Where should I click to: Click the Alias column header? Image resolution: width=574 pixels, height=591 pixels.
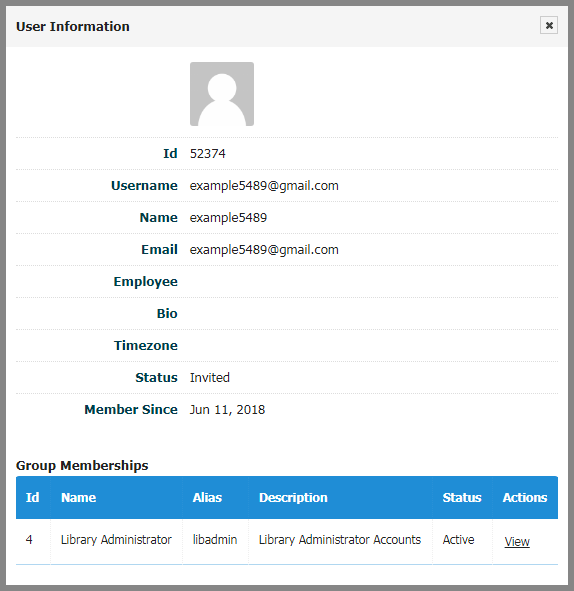coord(215,498)
